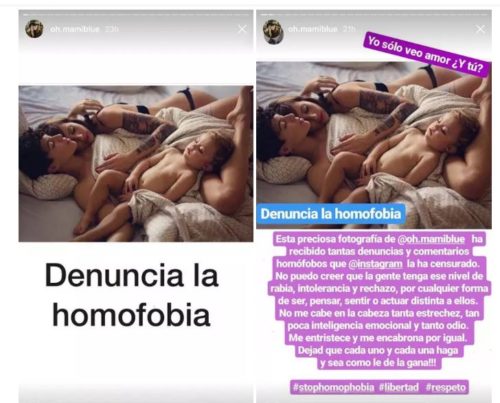
Task: Tap the 'Me entristece y me encabrona' text line
Action: (x=377, y=338)
